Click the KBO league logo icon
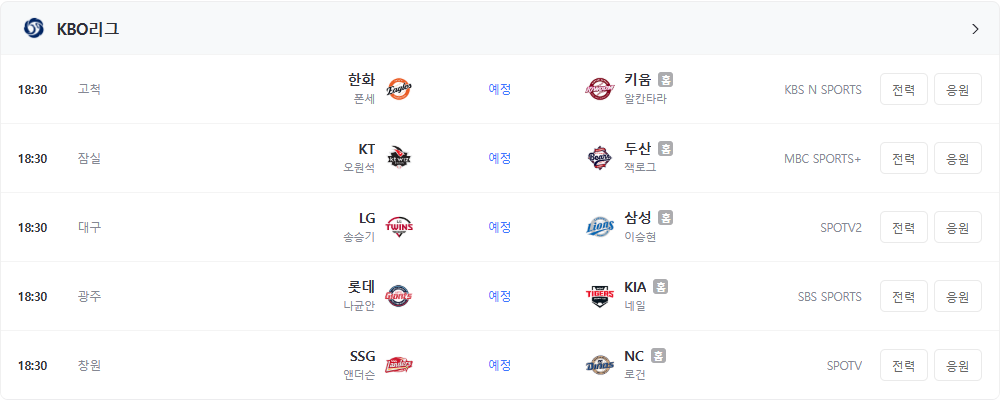Viewport: 1007px width, 400px height. [x=33, y=29]
